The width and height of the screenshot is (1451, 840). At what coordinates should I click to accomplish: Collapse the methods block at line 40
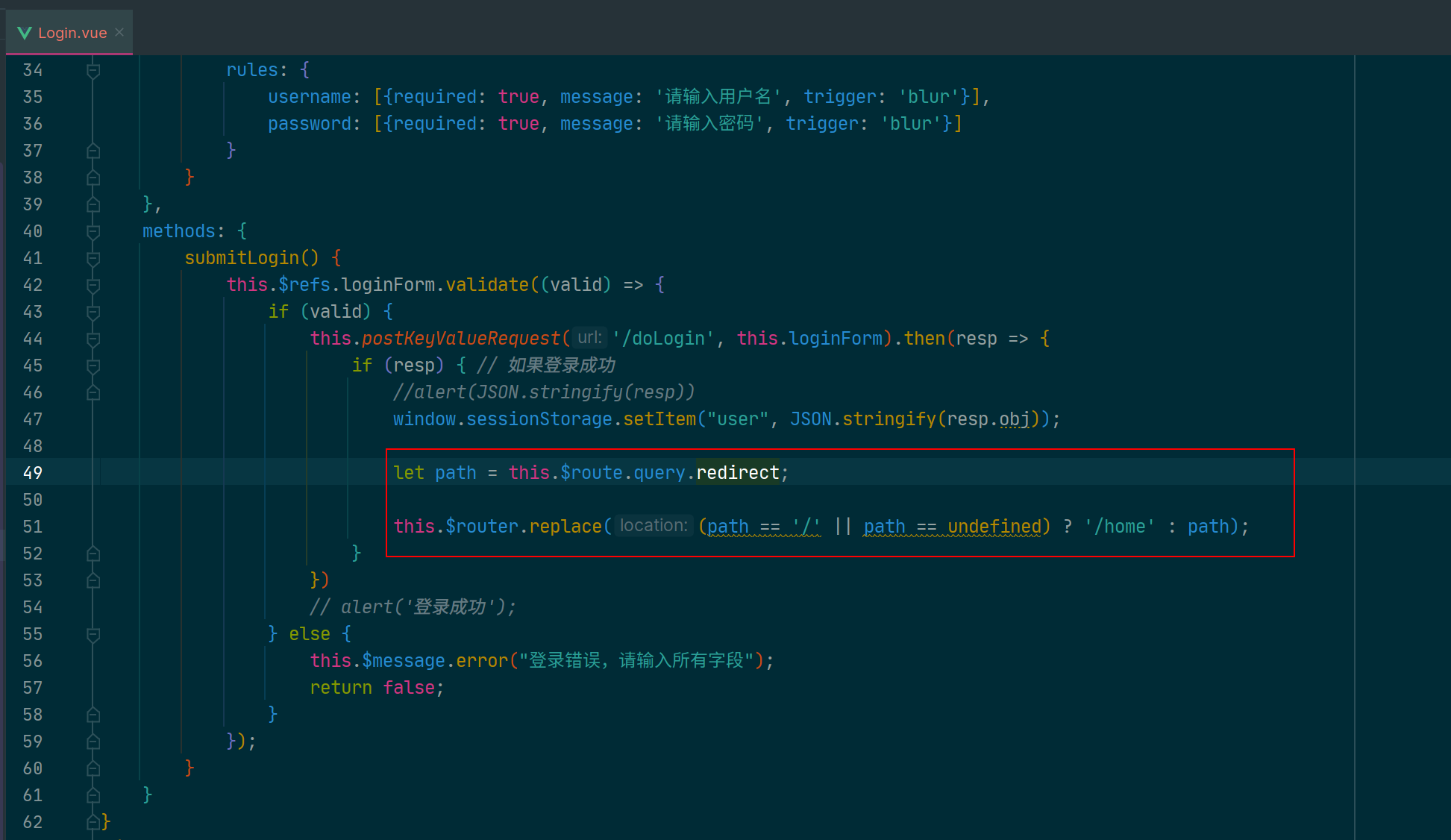point(93,232)
